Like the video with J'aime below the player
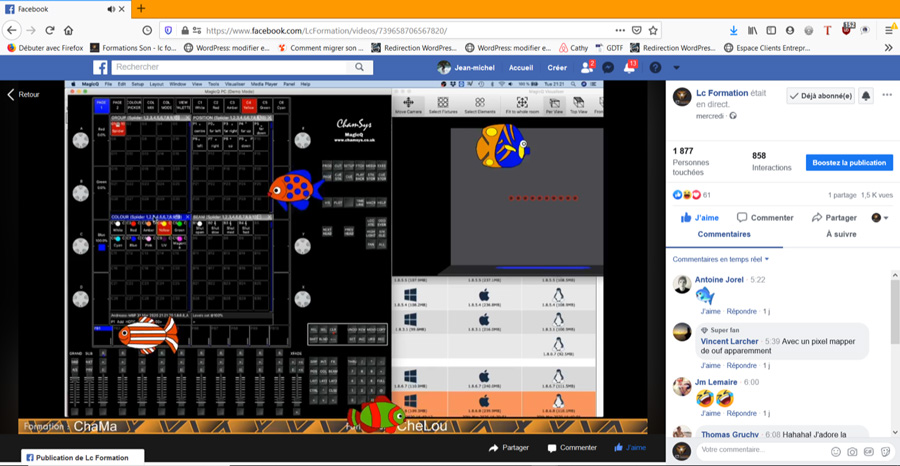 [630, 448]
